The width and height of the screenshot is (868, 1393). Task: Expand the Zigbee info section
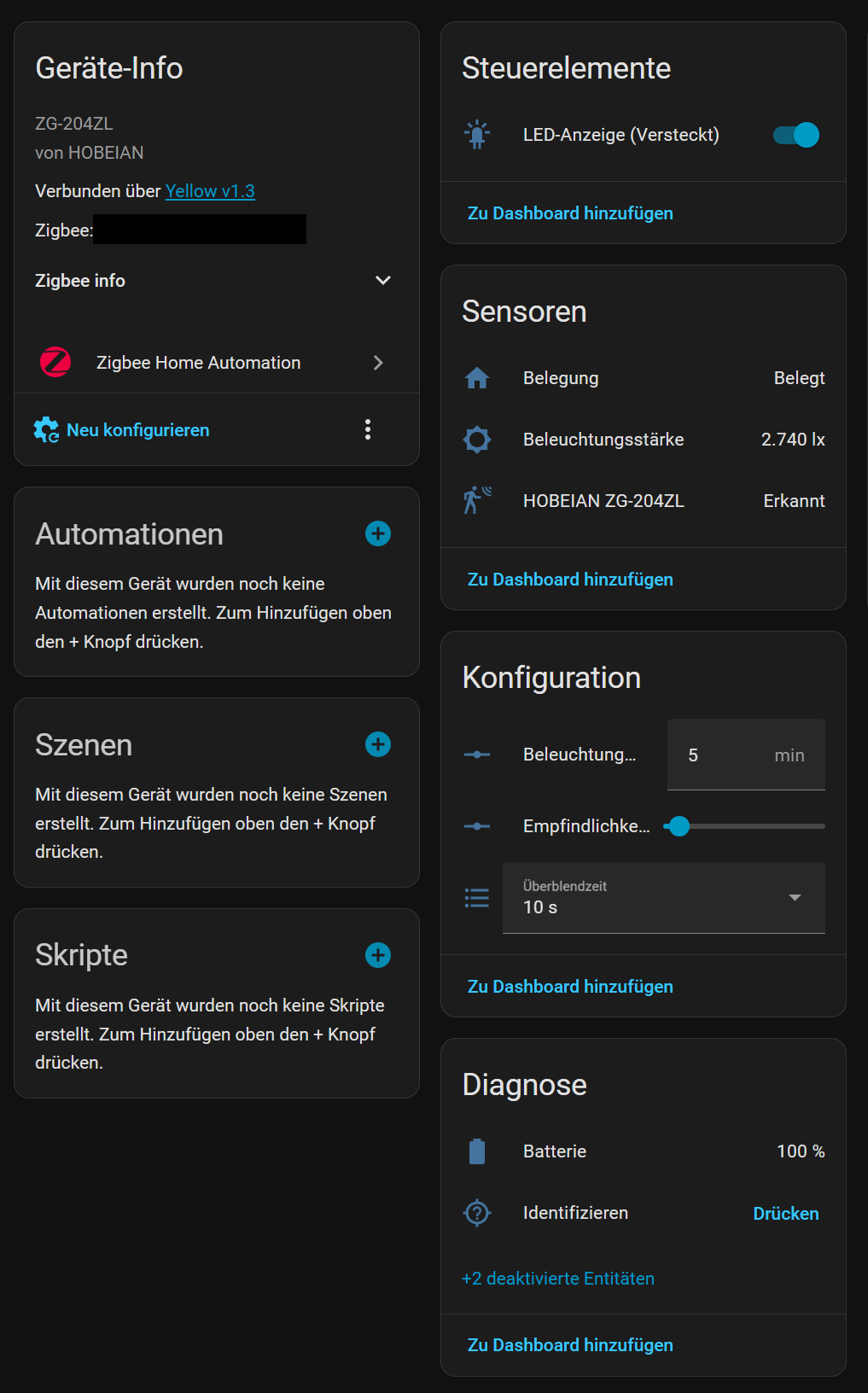[x=383, y=281]
